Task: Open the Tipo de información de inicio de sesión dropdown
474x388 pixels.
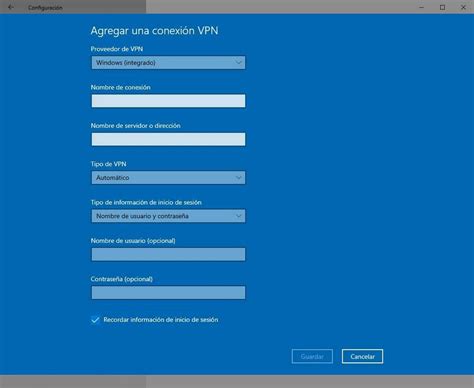Action: [168, 216]
